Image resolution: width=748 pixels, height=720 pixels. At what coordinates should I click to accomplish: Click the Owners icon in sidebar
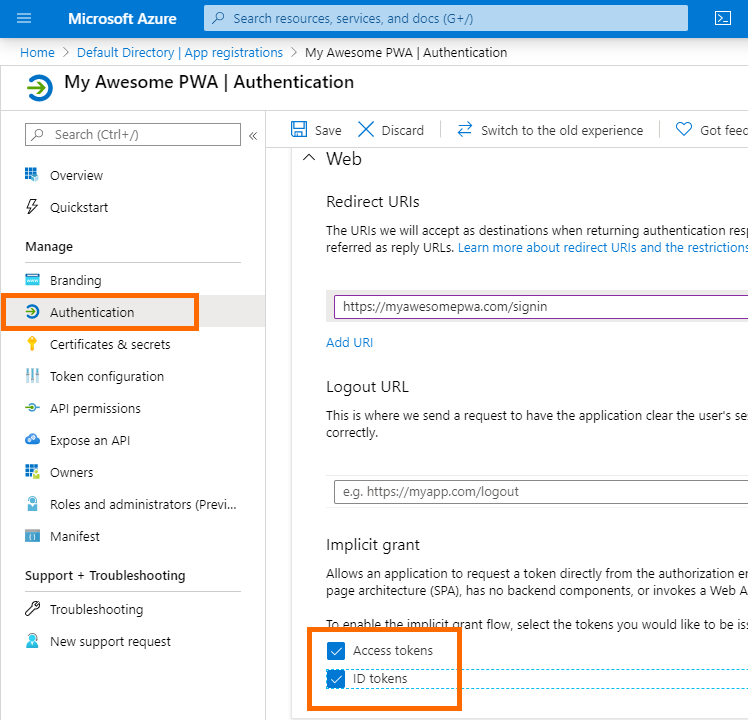pos(32,471)
